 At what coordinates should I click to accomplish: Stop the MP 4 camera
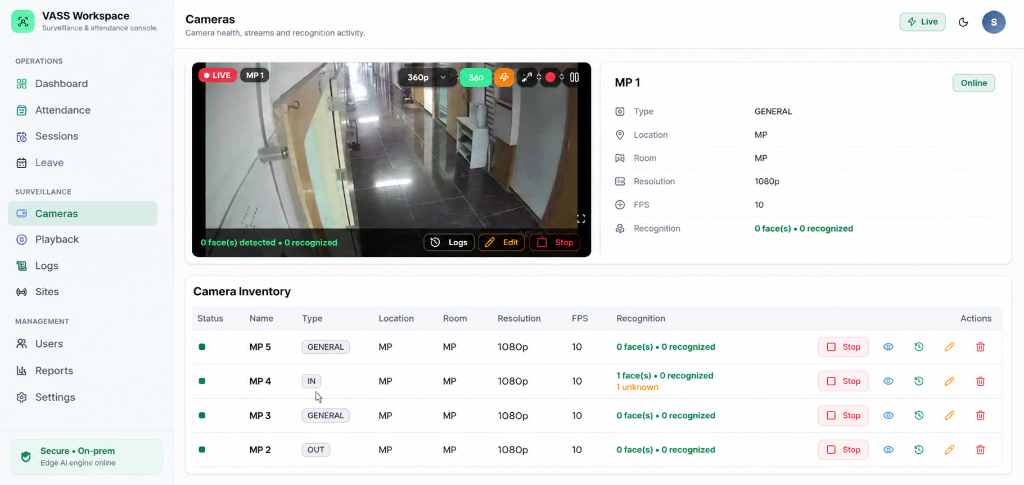pos(843,381)
